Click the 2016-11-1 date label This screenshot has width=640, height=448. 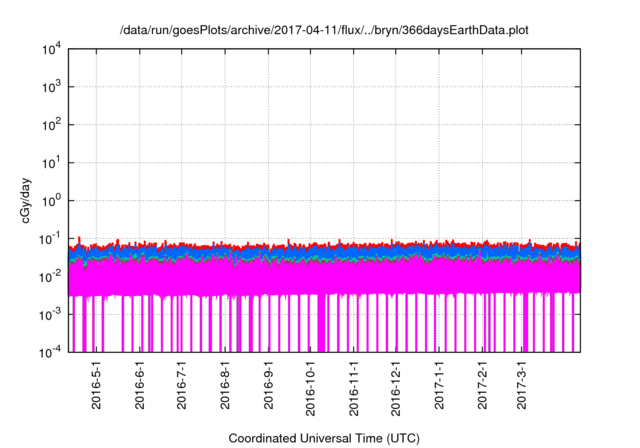point(354,388)
